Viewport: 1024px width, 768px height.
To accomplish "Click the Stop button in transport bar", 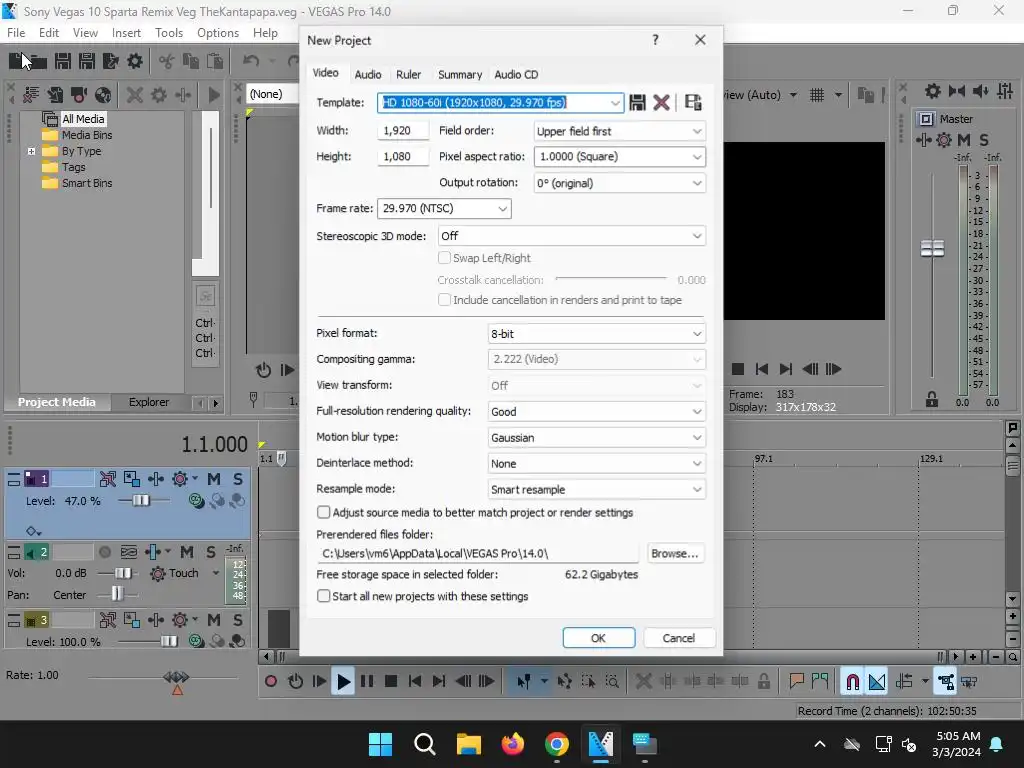I will click(391, 682).
